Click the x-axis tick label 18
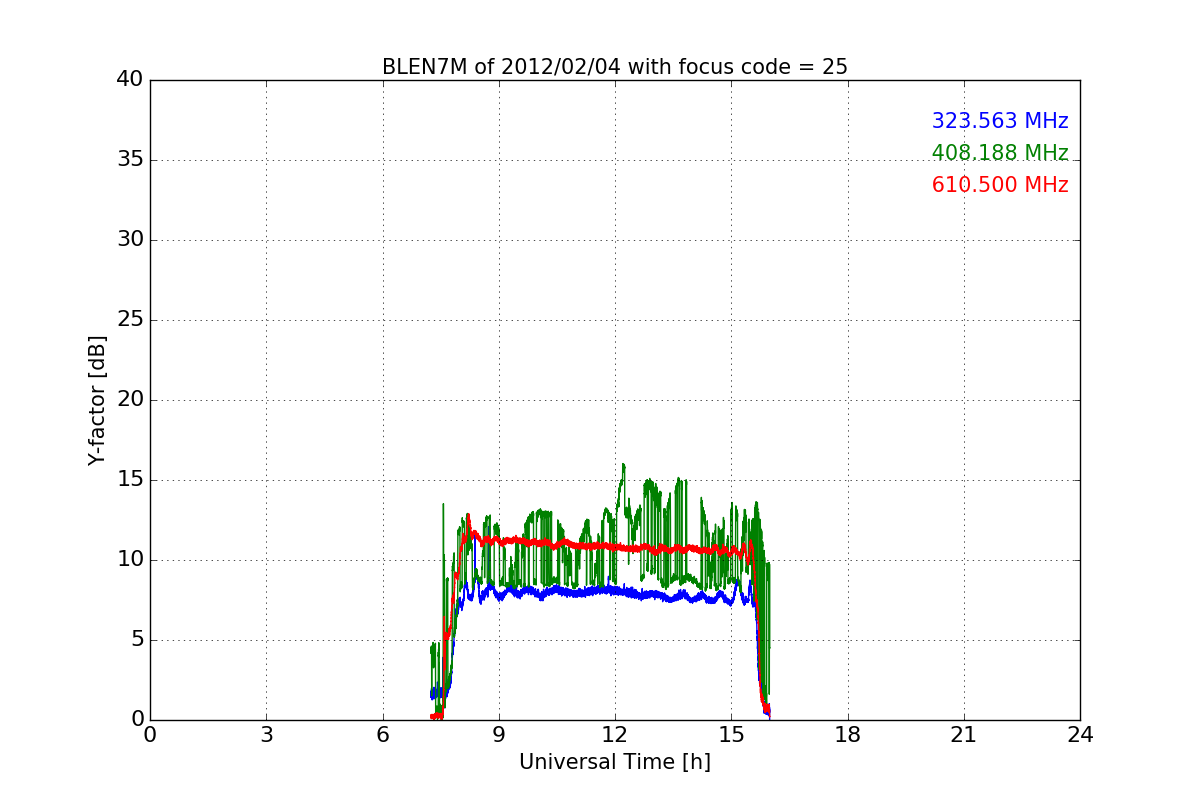This screenshot has height=800, width=1200. click(848, 735)
